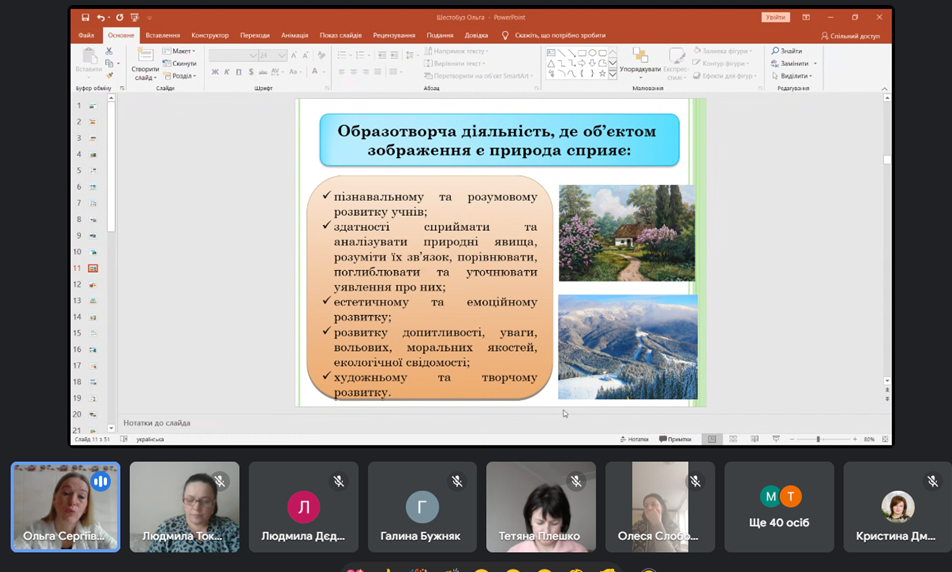Open the Вставлення ribbon tab
The height and width of the screenshot is (572, 952).
pos(163,35)
